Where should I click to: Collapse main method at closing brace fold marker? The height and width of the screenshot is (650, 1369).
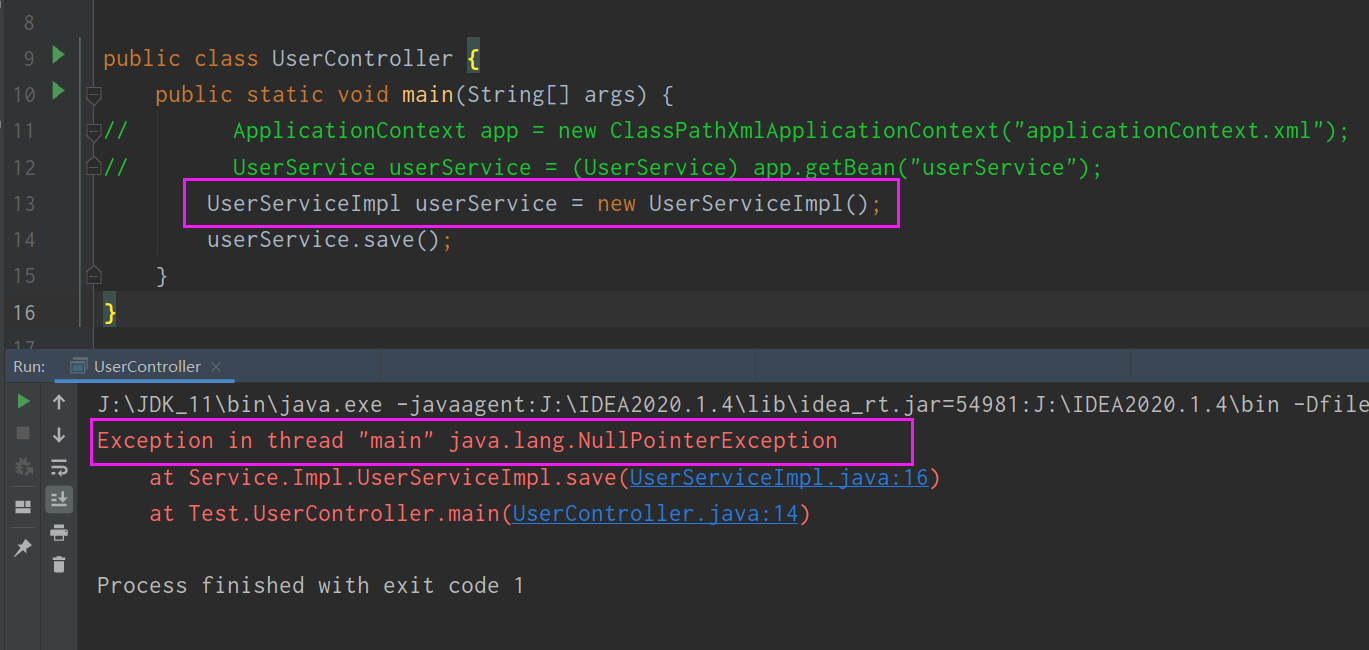(x=94, y=275)
